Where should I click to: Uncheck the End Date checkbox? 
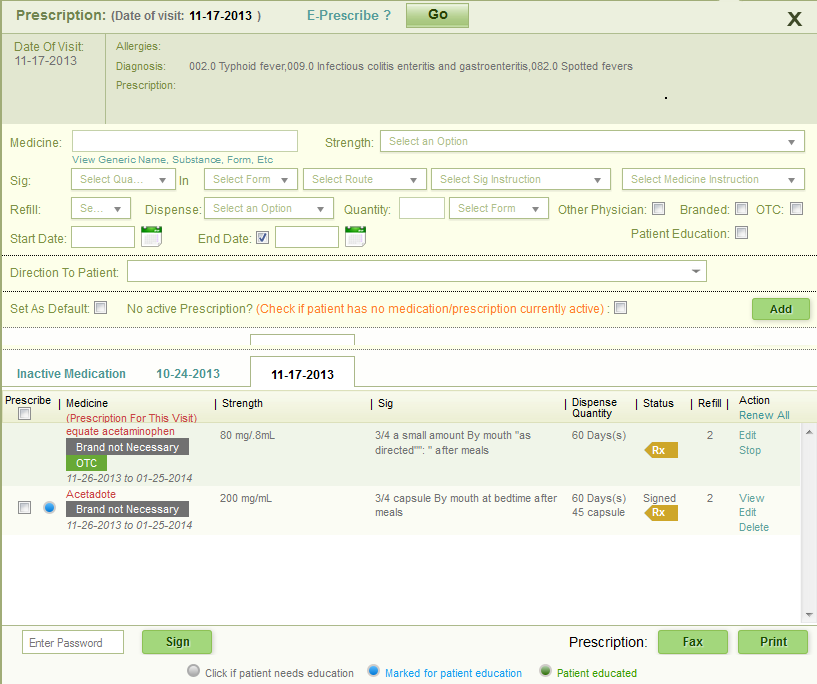[x=263, y=238]
